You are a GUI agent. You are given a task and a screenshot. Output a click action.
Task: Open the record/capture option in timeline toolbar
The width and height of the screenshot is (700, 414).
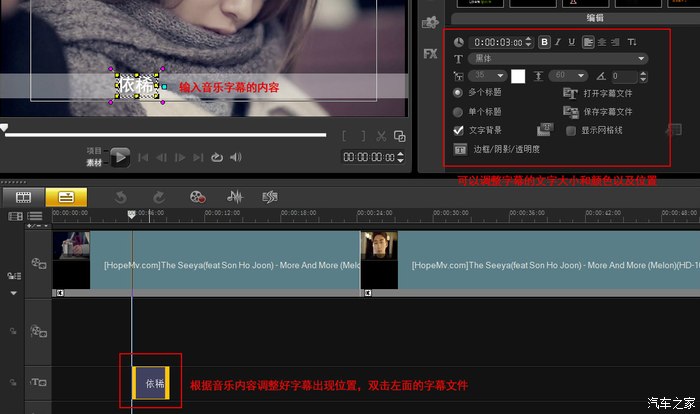coord(198,197)
